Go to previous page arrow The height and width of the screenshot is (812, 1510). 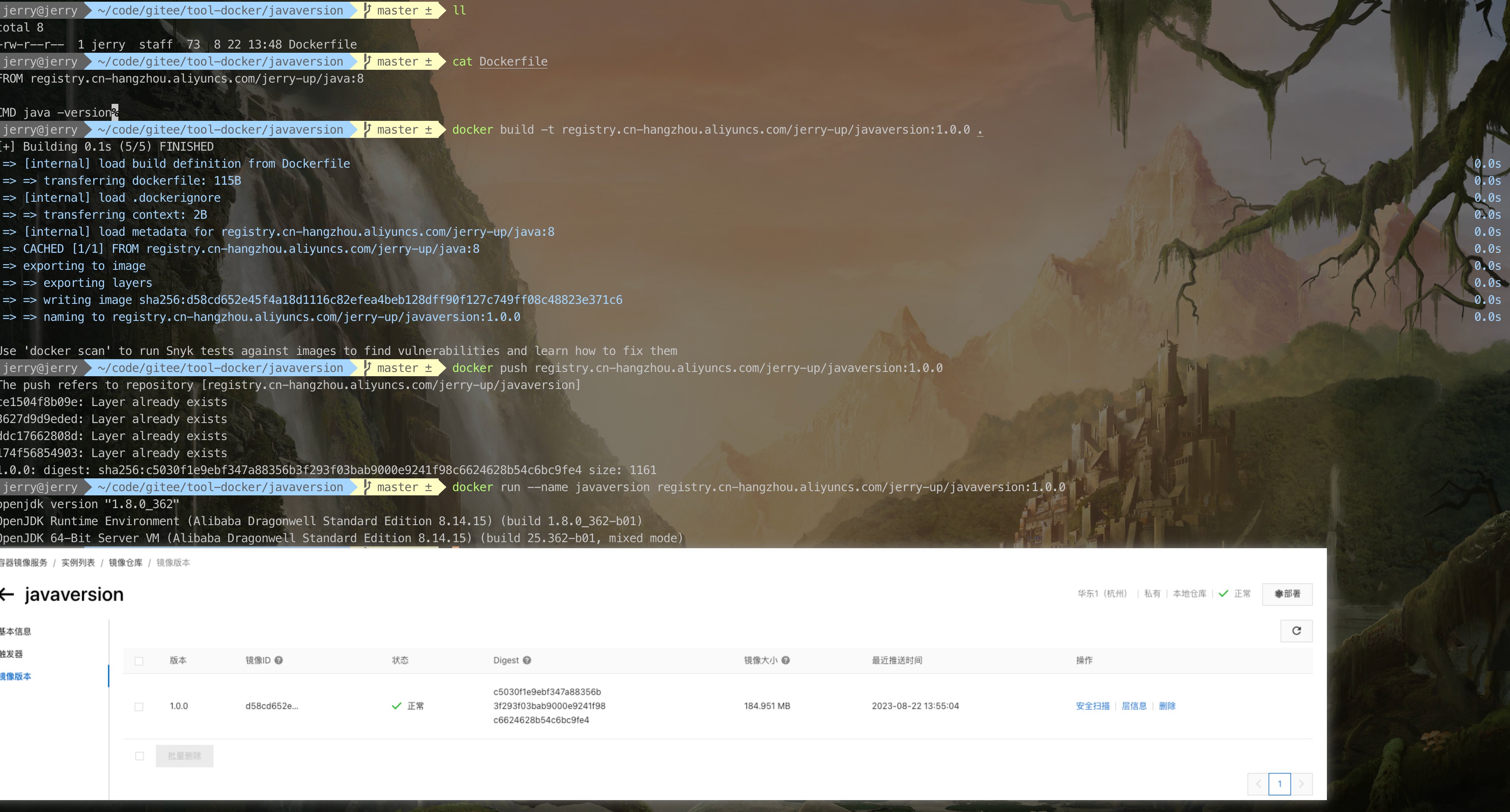[x=1258, y=784]
